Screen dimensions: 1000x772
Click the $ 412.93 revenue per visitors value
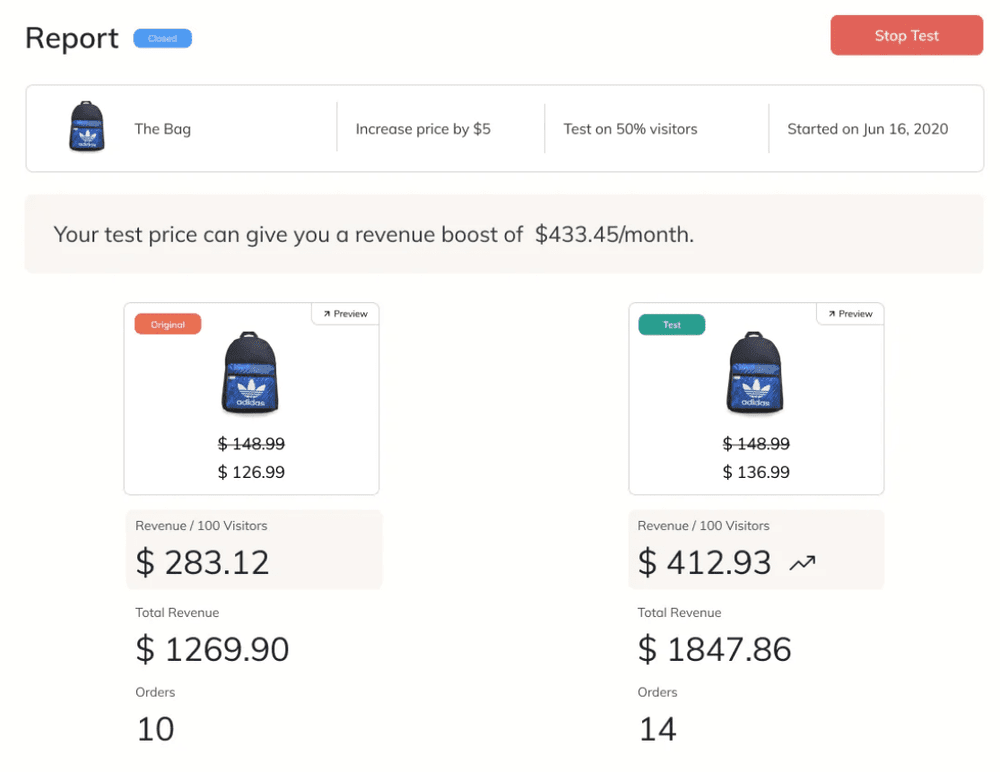[x=704, y=563]
